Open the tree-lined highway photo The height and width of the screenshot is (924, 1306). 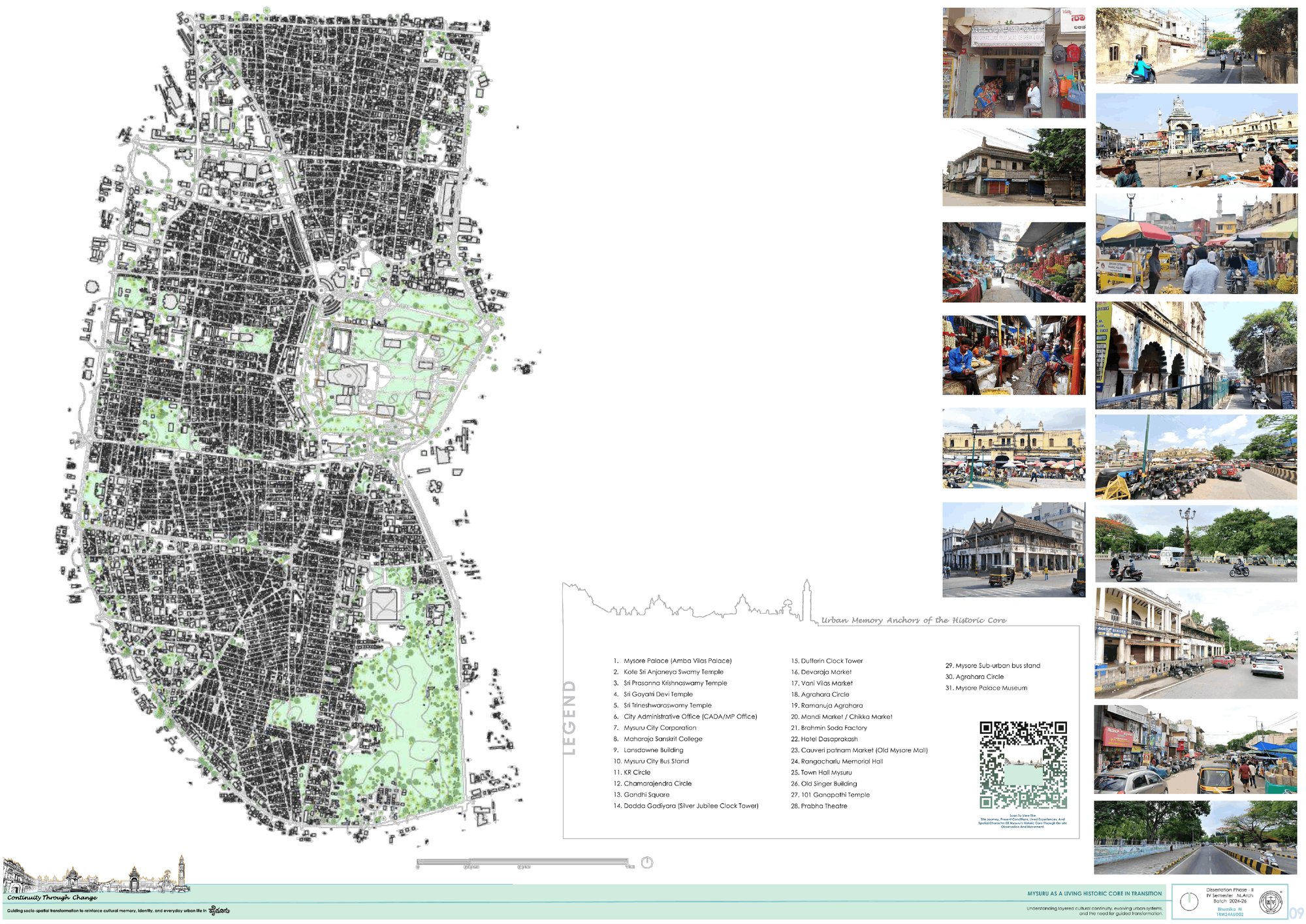point(1196,838)
